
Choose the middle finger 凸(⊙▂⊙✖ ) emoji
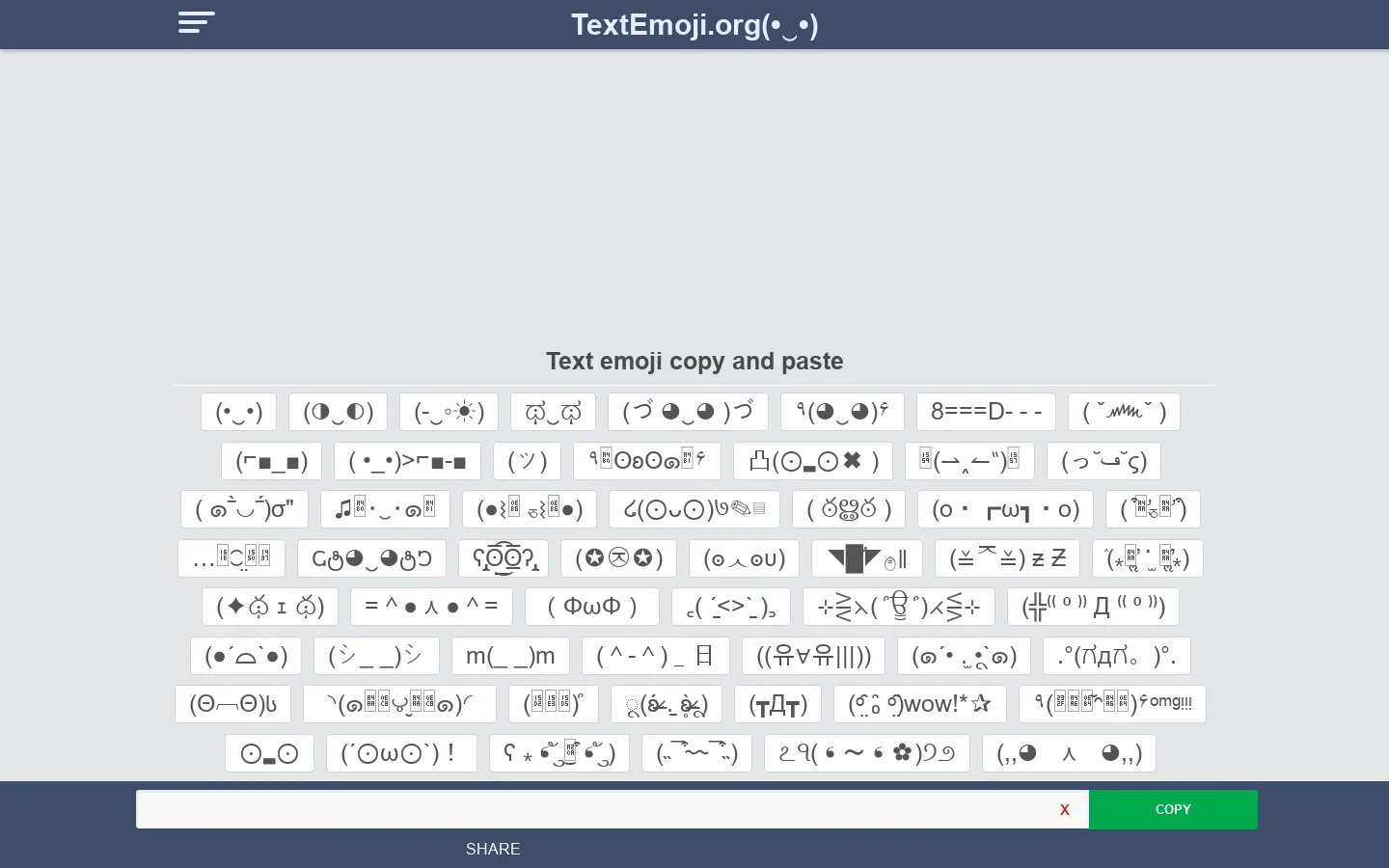(813, 461)
